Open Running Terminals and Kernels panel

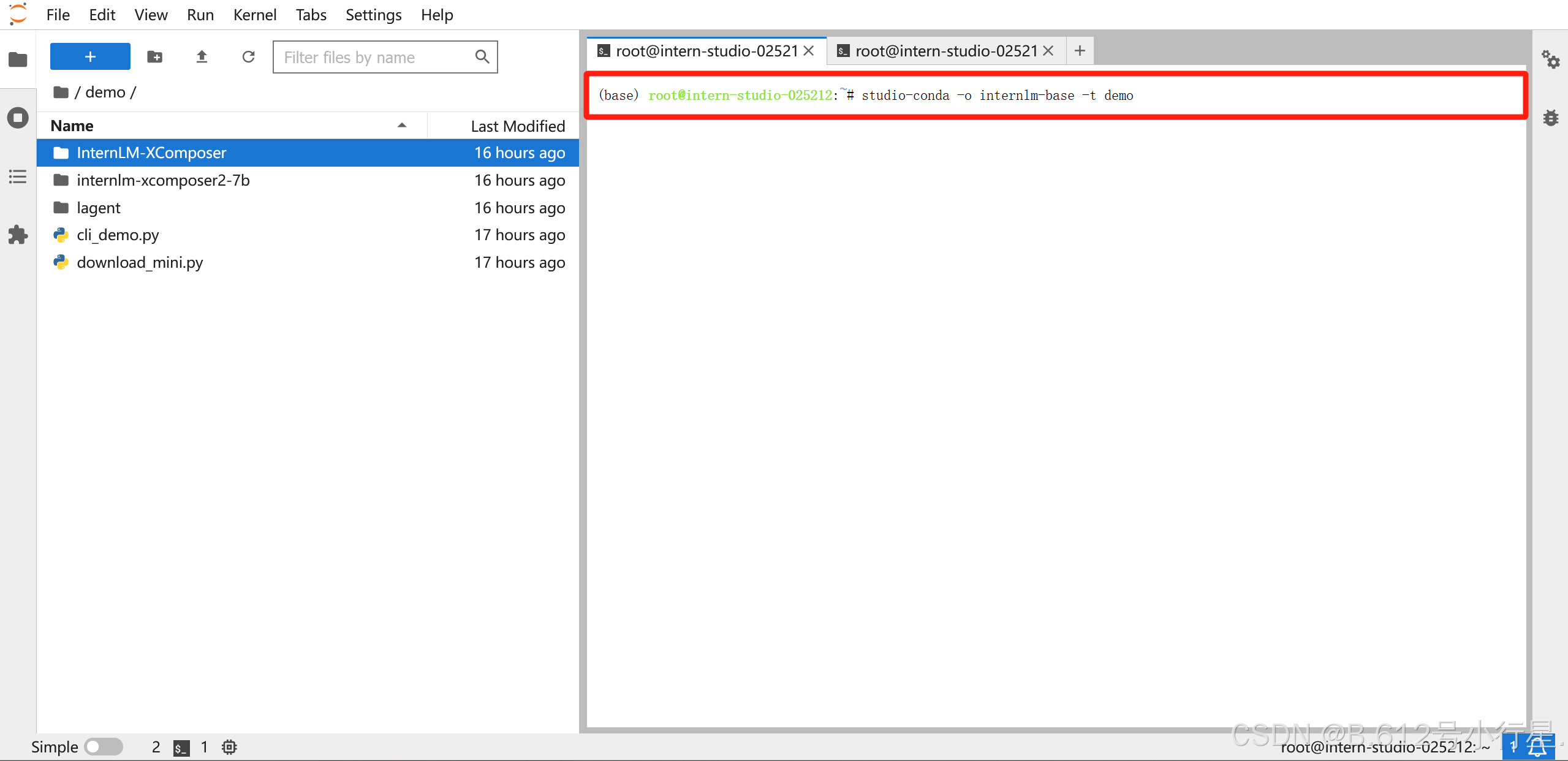point(18,118)
